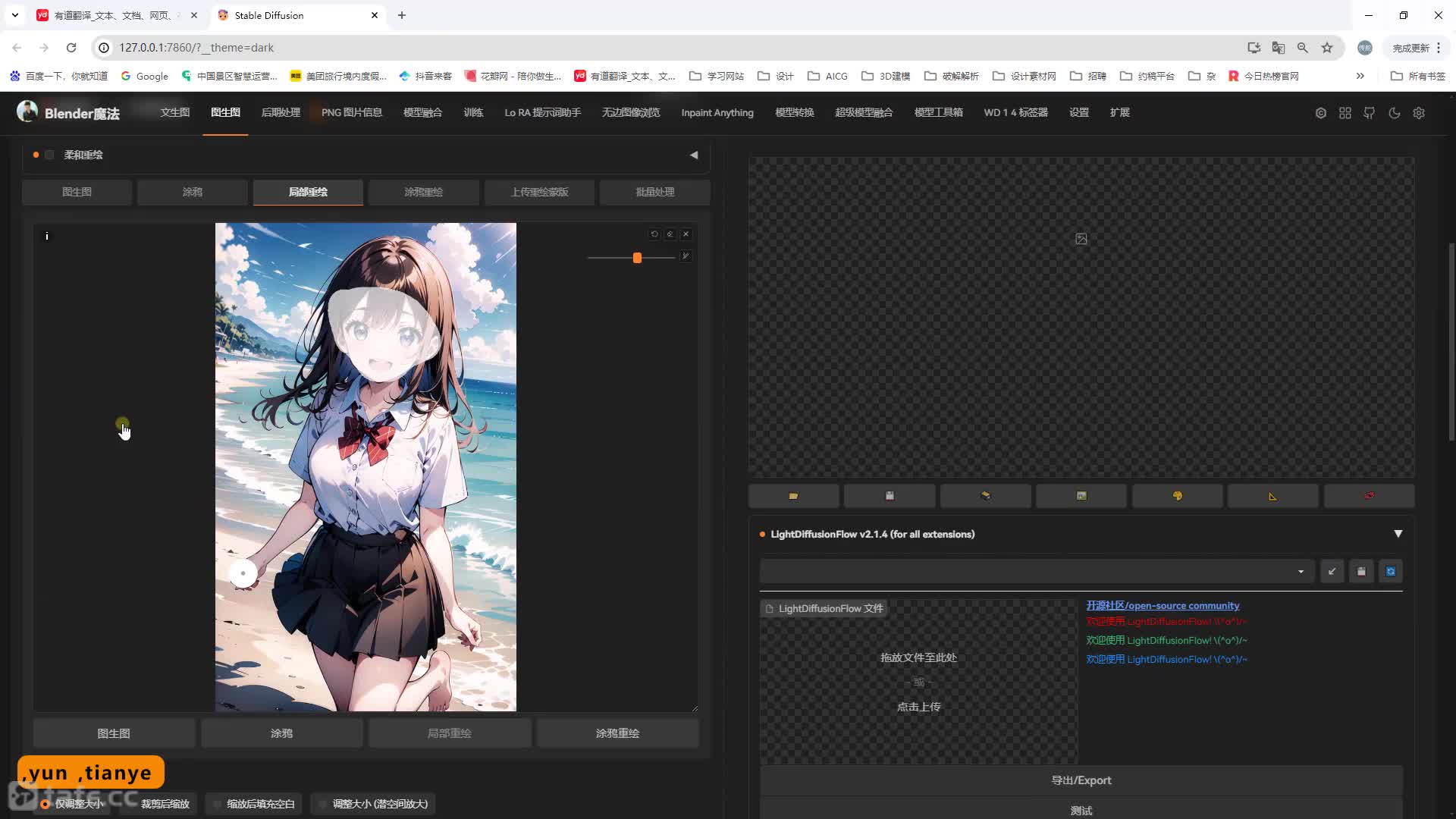Toggle dark mode via moon icon
Screen dimensions: 1456x819
point(1395,113)
